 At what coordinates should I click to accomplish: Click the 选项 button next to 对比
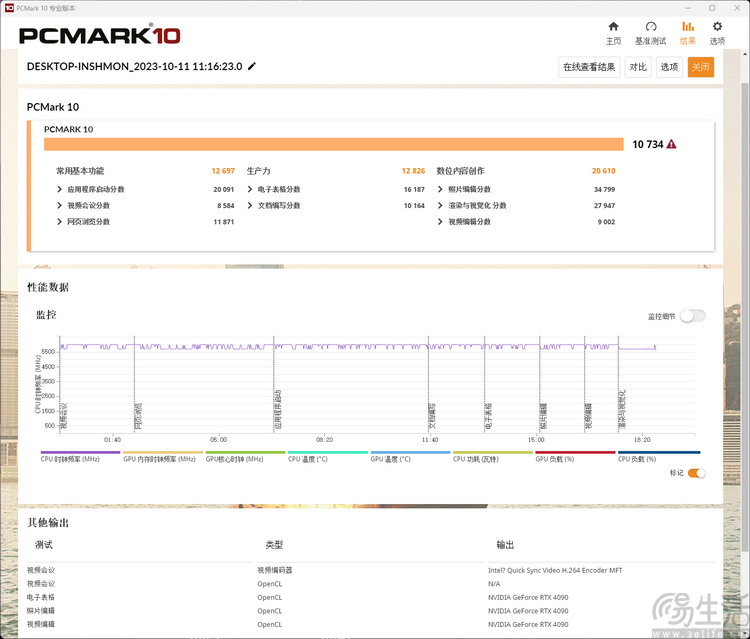coord(669,67)
